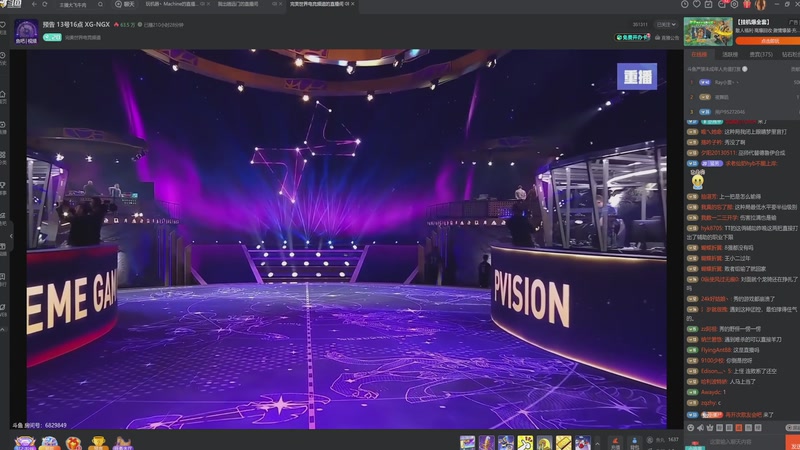Click the crown icon in chat toolbar
The image size is (800, 450).
(710, 428)
